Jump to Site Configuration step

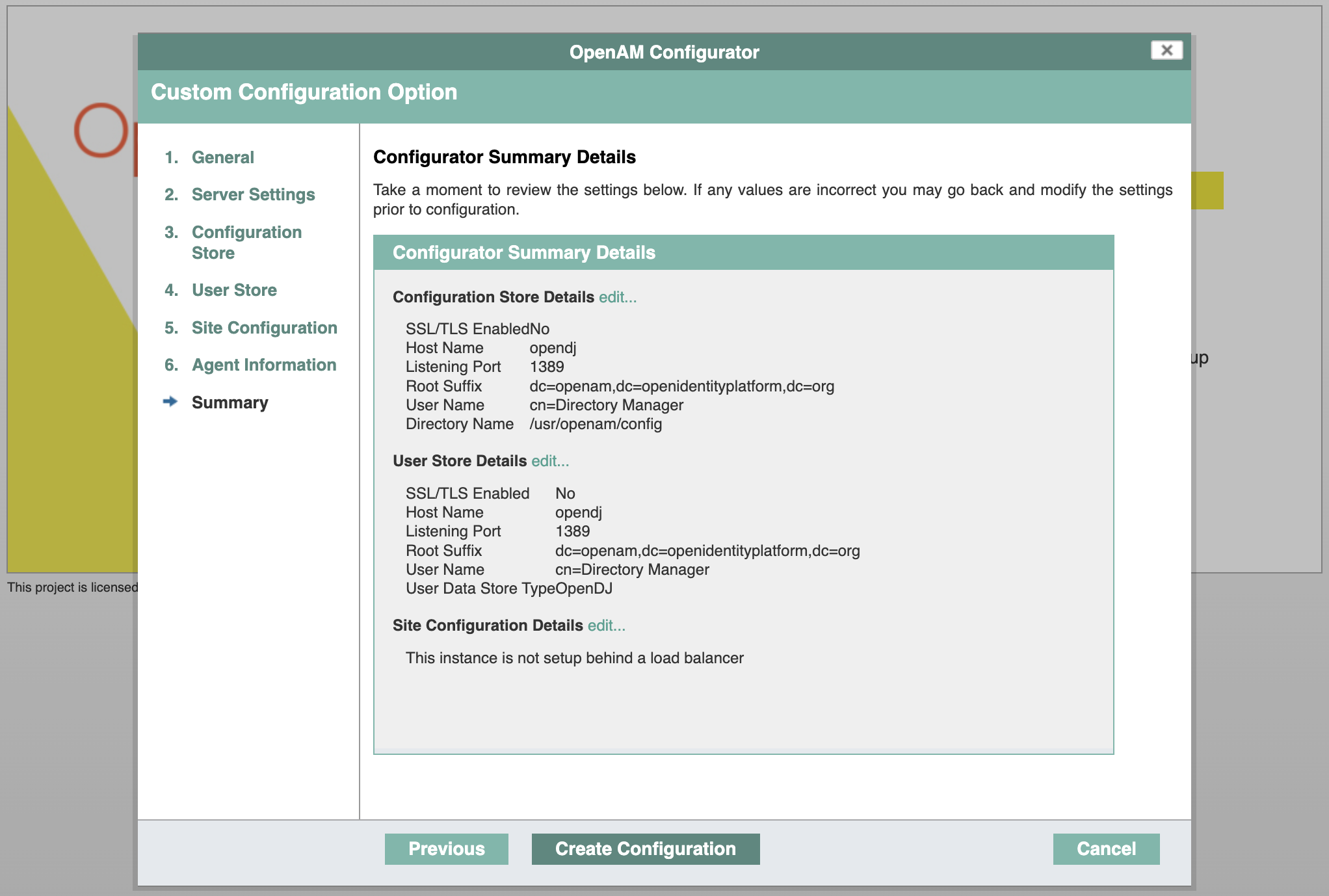(264, 328)
